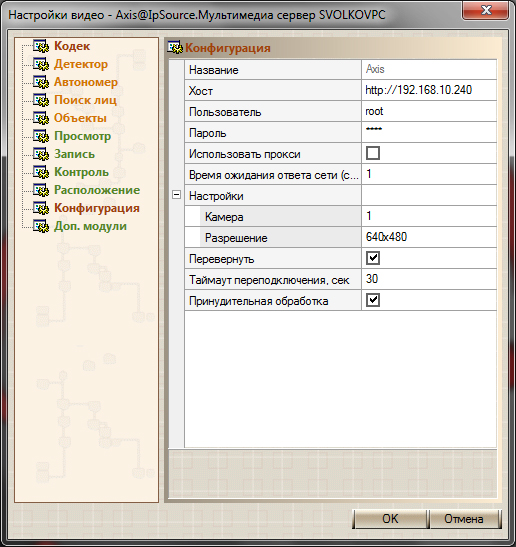Viewport: 516px width, 547px height.
Task: Collapse the Настройки property group
Action: click(177, 195)
